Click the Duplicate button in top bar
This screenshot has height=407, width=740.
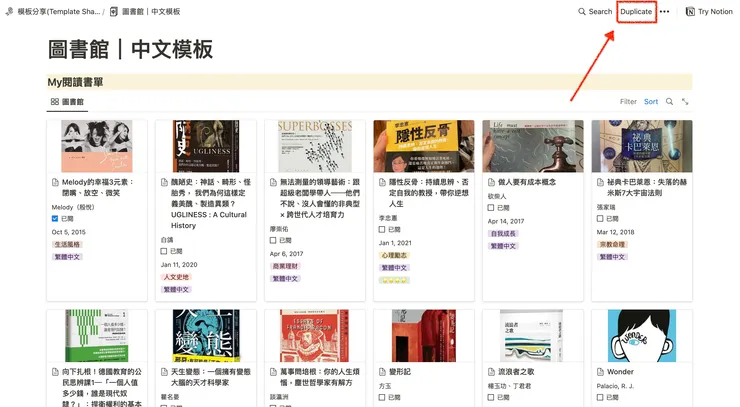coord(636,12)
